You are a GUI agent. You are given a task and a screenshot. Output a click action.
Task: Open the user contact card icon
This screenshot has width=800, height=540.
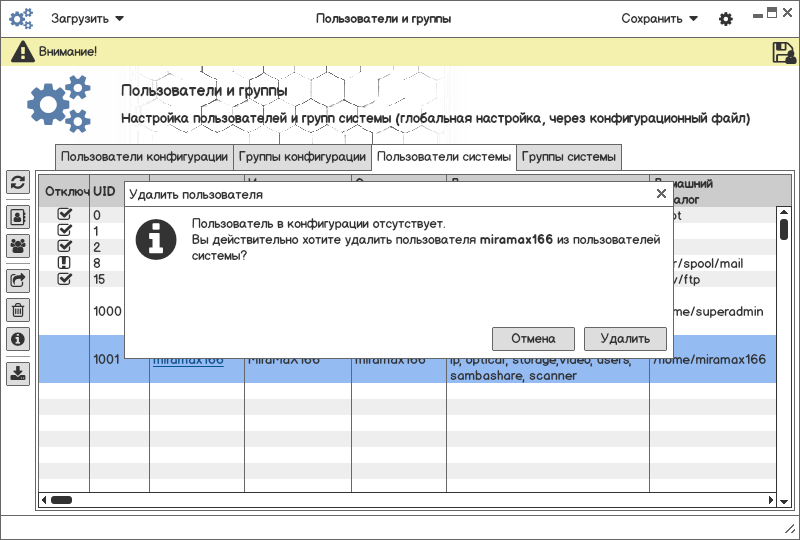tap(18, 216)
